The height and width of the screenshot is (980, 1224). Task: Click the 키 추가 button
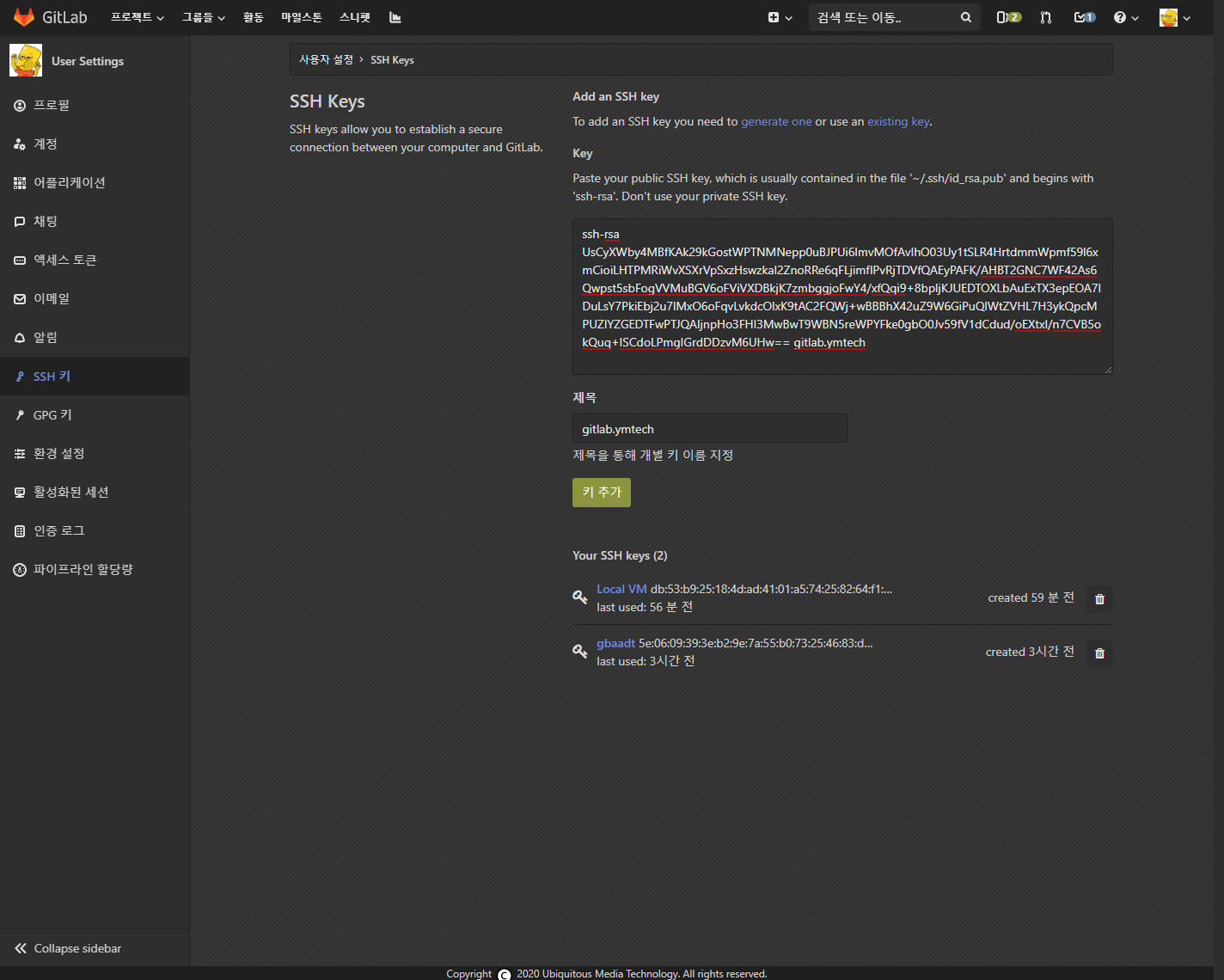(601, 493)
